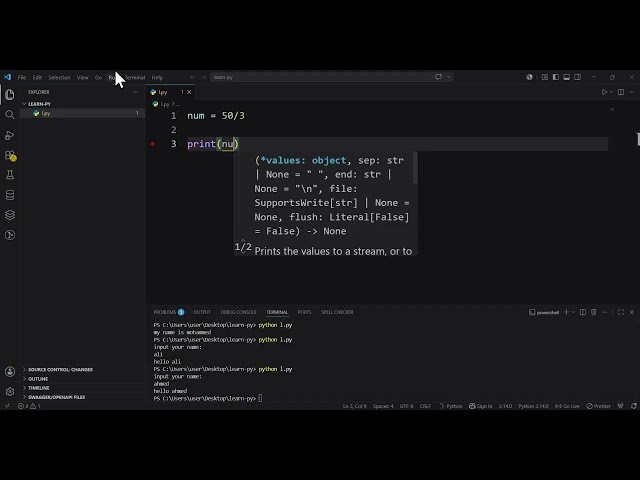Open the Customize Layout icon
This screenshot has height=480, width=640.
545,77
